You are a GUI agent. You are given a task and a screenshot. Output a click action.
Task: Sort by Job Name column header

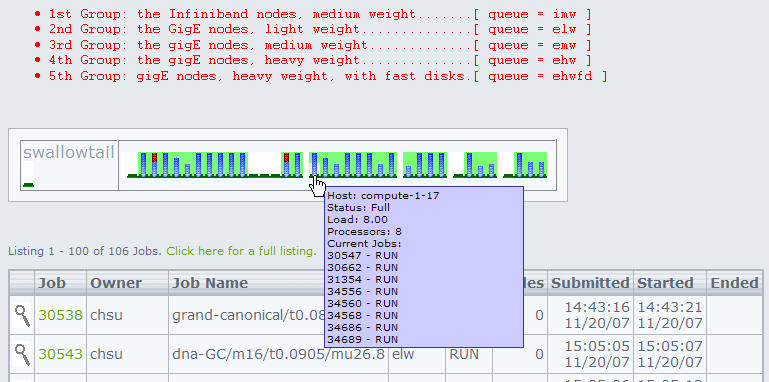click(210, 283)
